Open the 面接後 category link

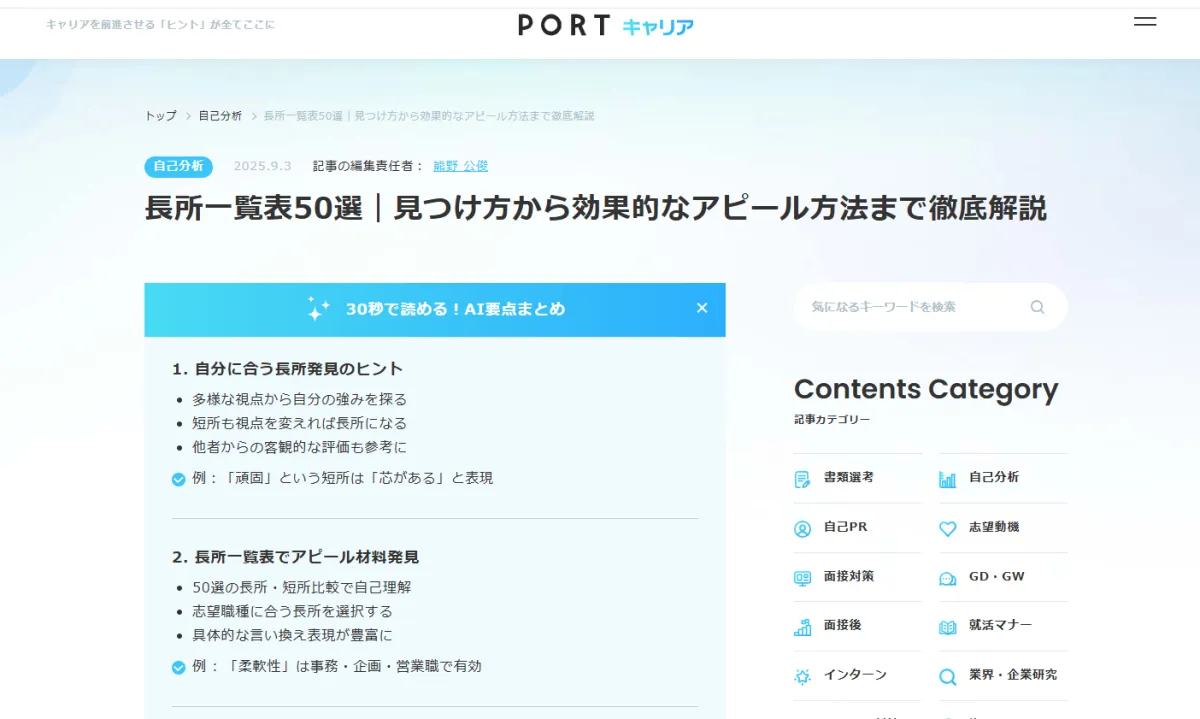tap(842, 625)
